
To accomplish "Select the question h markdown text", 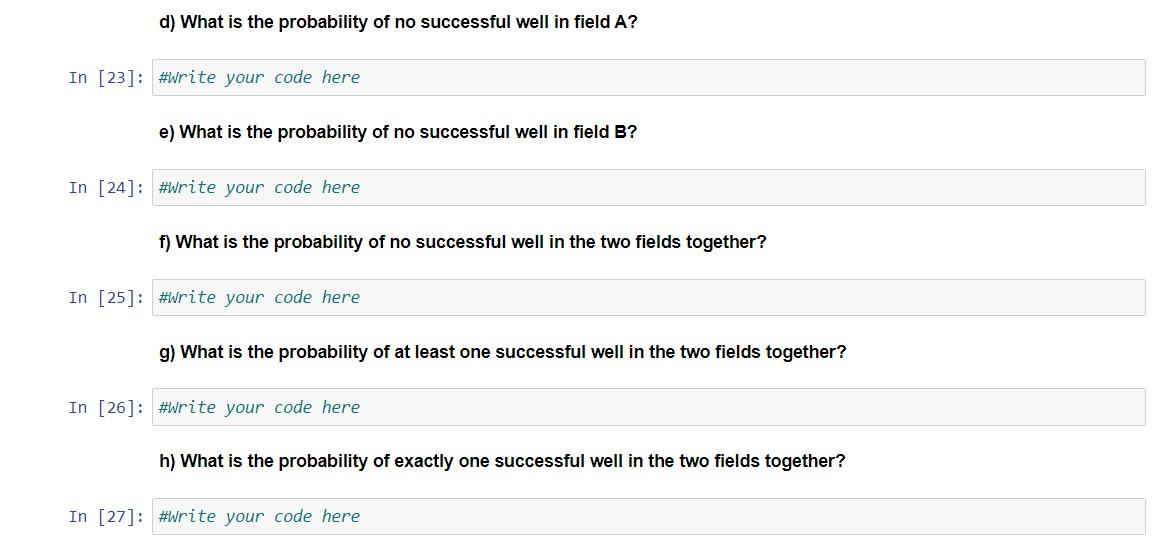I will pyautogui.click(x=502, y=461).
